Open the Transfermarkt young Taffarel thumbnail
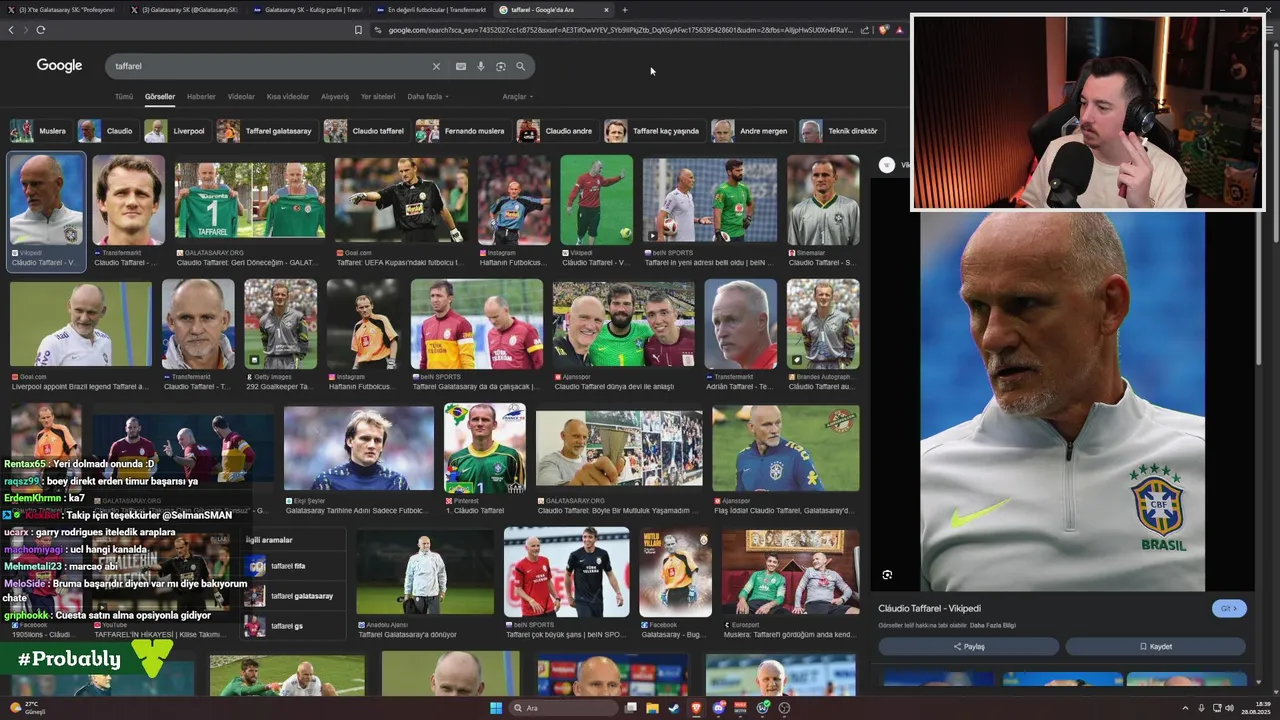This screenshot has width=1280, height=720. click(x=128, y=200)
